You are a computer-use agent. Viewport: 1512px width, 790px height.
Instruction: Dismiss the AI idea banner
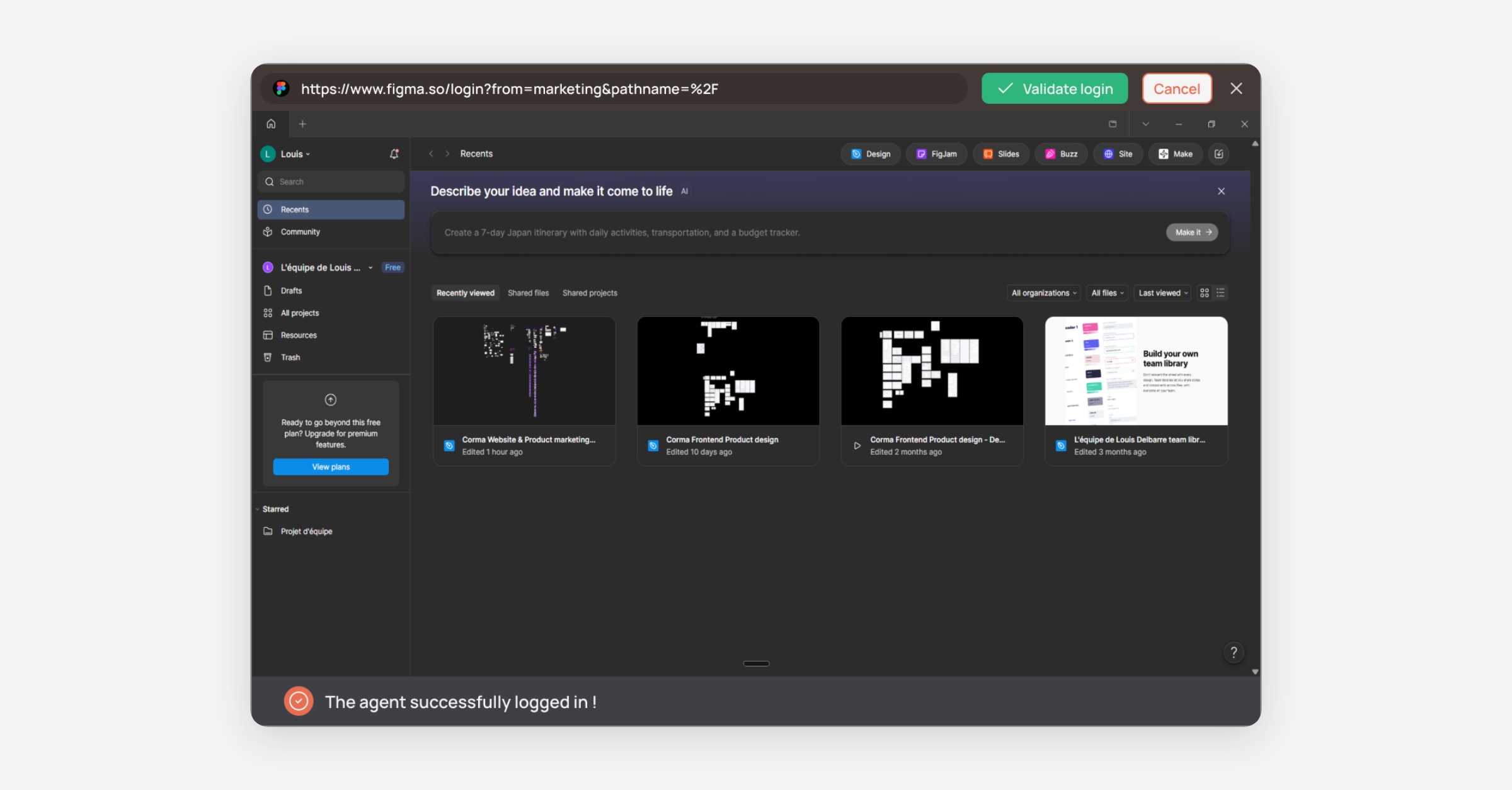1222,192
